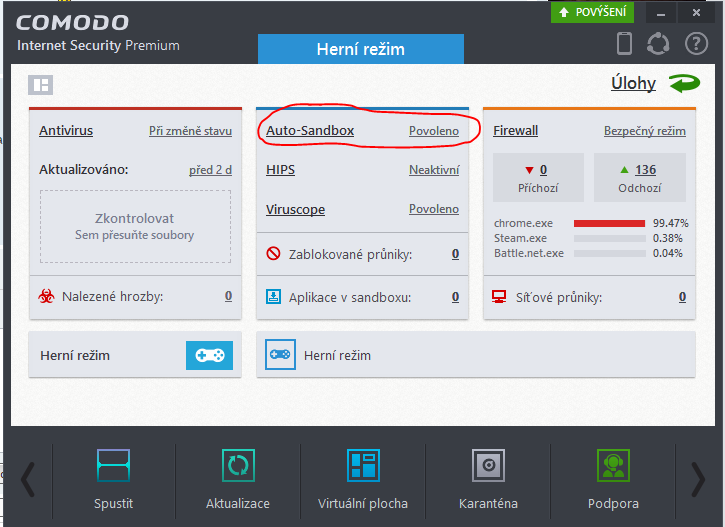725x527 pixels.
Task: Open the Úlohy tasks link
Action: click(x=633, y=83)
